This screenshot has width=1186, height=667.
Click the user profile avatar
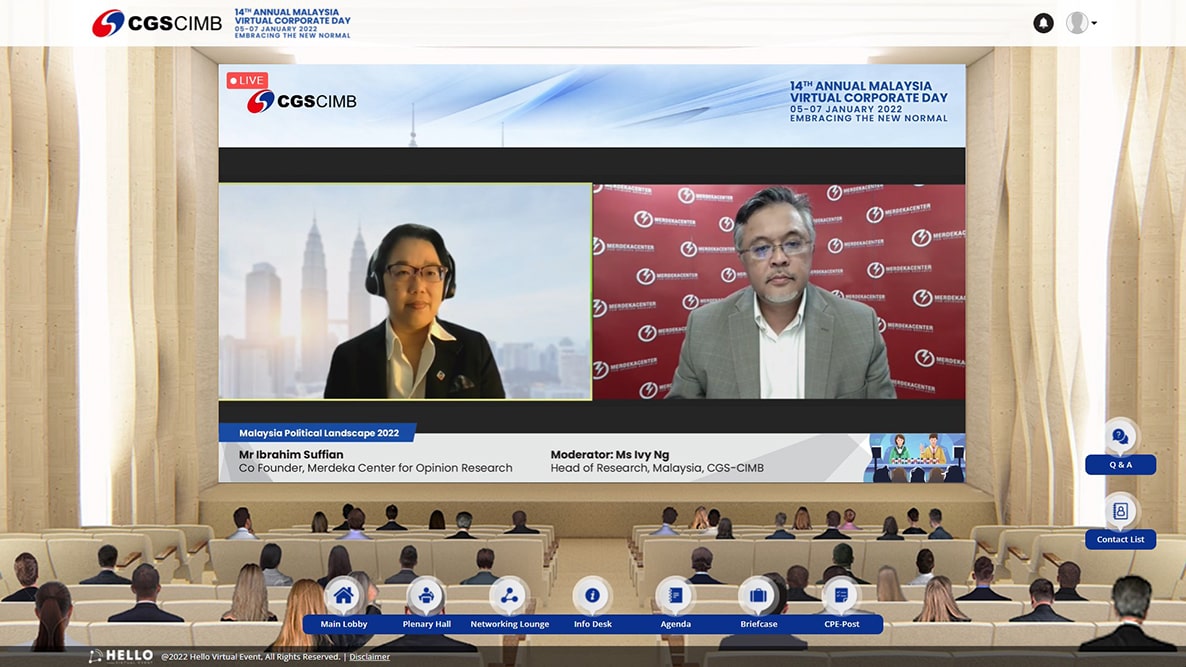point(1076,23)
